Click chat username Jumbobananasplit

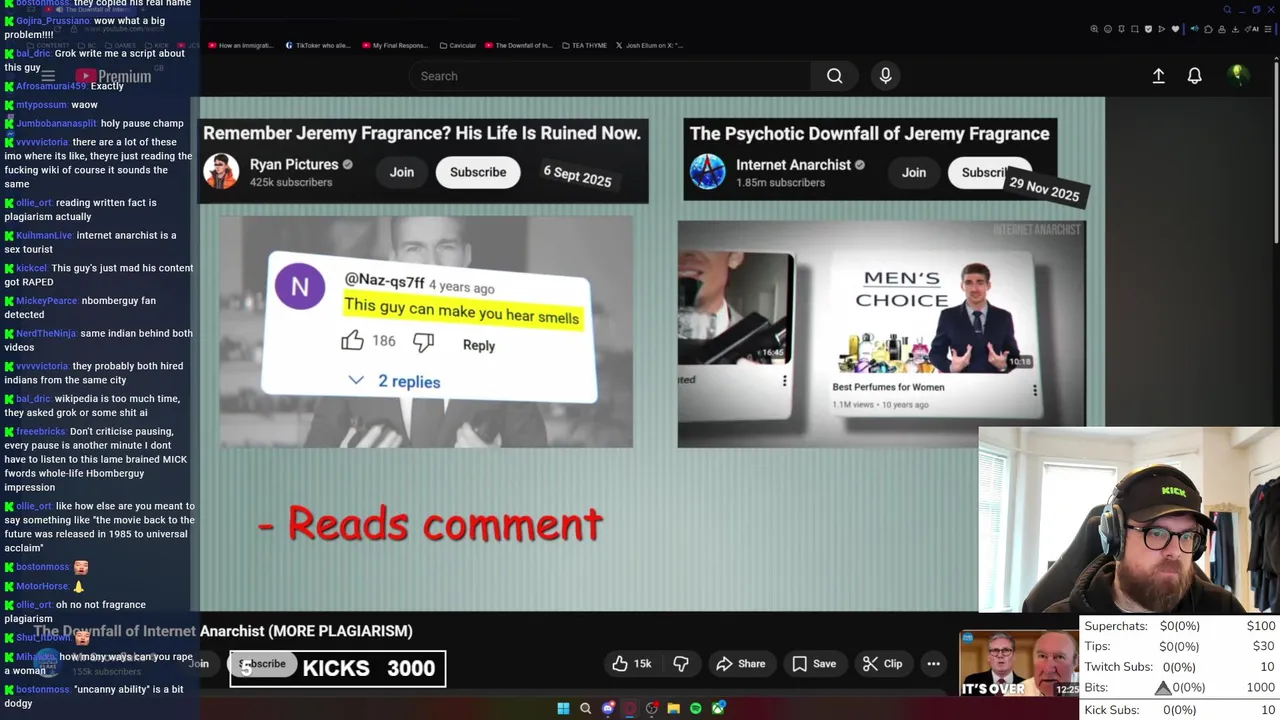coord(56,124)
